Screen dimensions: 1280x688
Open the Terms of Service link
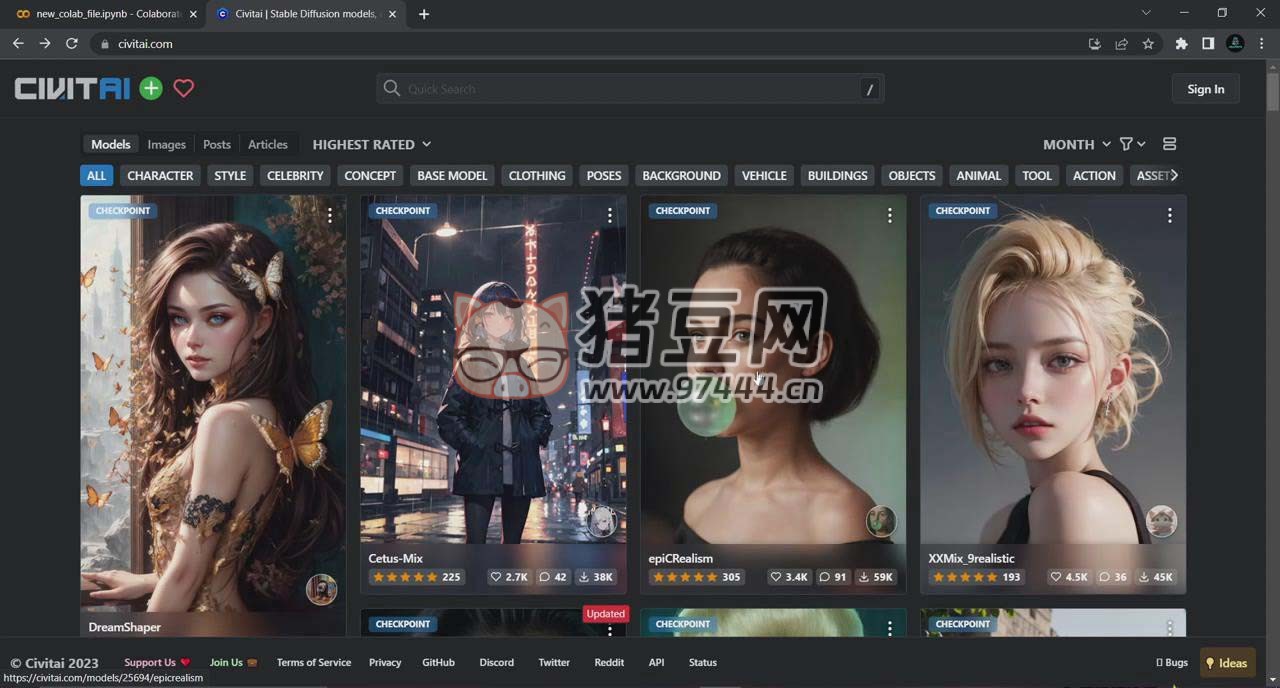click(x=314, y=662)
